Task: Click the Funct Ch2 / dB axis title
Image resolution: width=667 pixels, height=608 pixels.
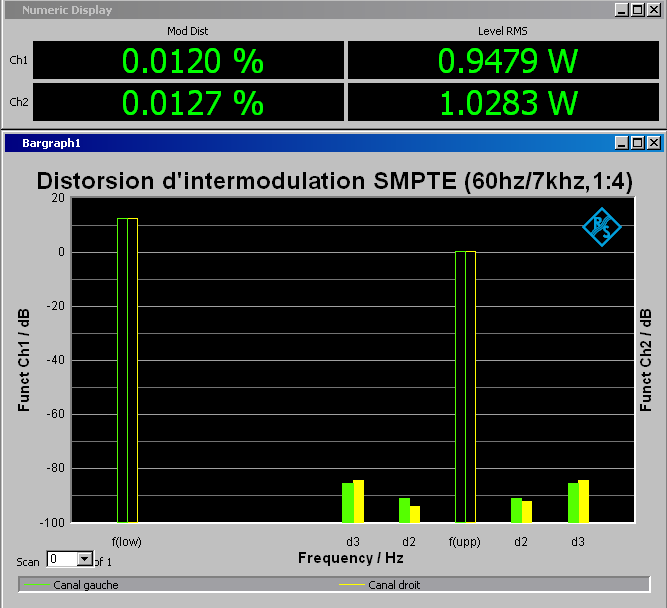Action: click(x=645, y=360)
